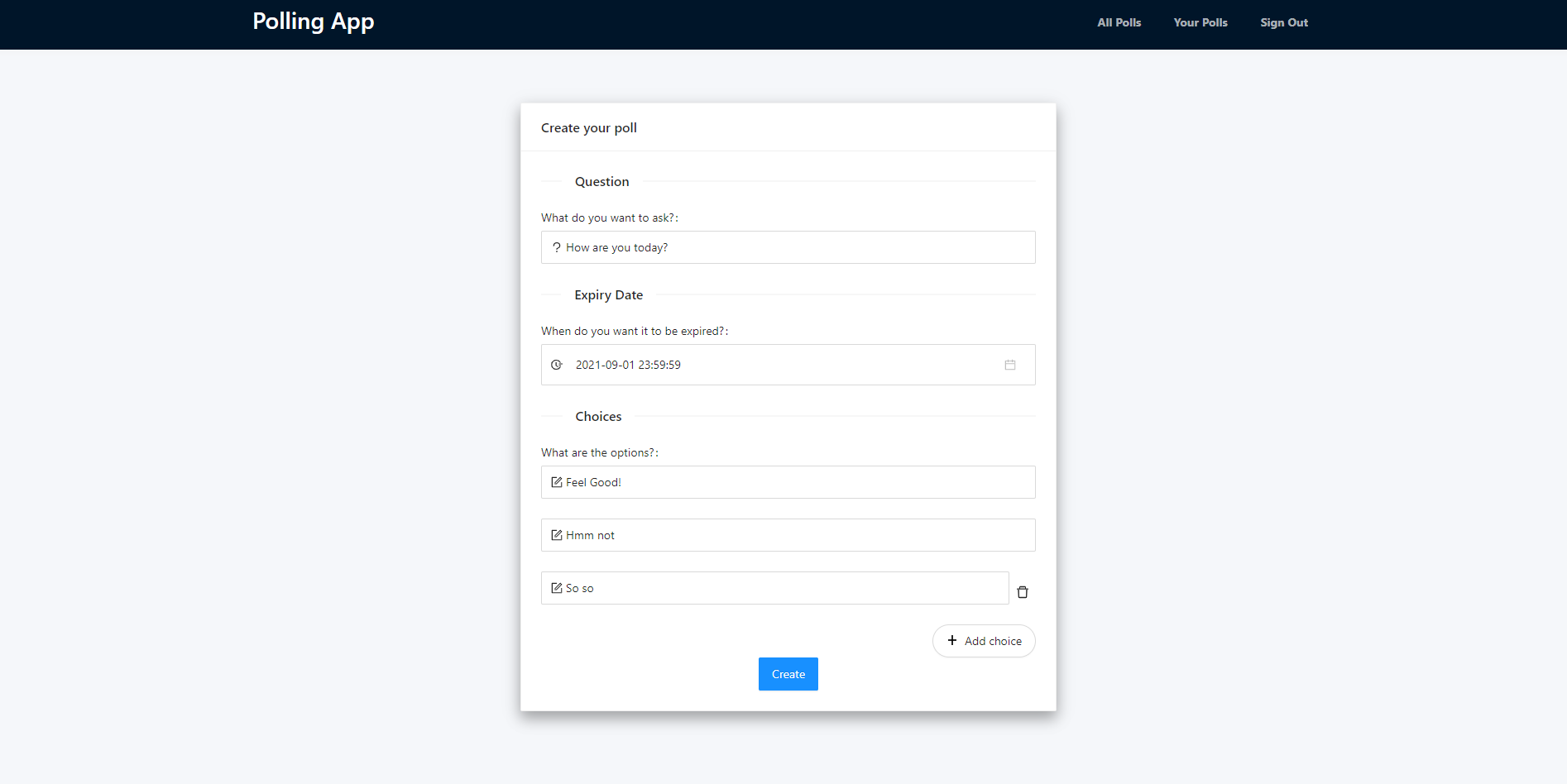This screenshot has height=784, width=1567.
Task: Click the pencil icon beside "Feel Good!"
Action: [555, 482]
